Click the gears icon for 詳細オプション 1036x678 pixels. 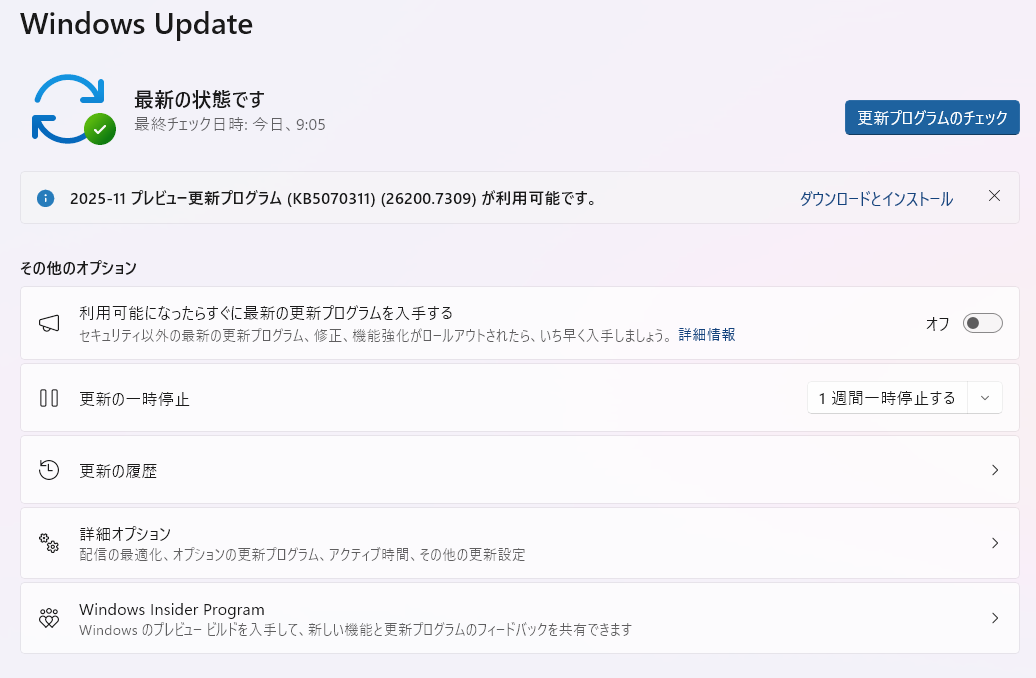[x=49, y=543]
